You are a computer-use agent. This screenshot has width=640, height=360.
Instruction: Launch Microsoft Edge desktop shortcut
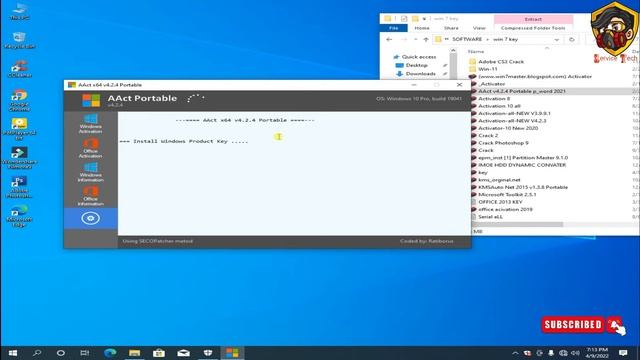19,216
